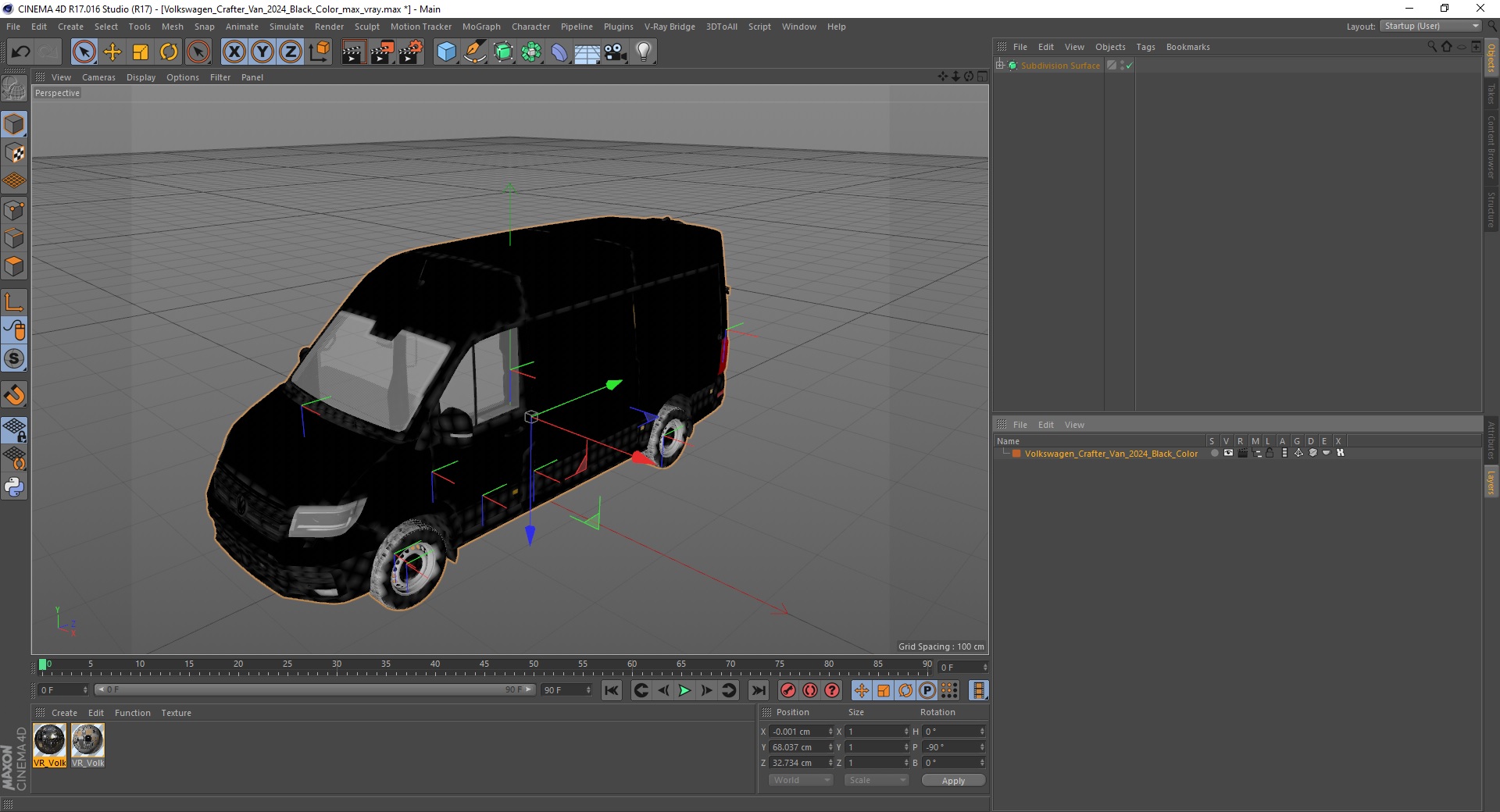Click the Apply button
Viewport: 1500px width, 812px height.
(953, 780)
